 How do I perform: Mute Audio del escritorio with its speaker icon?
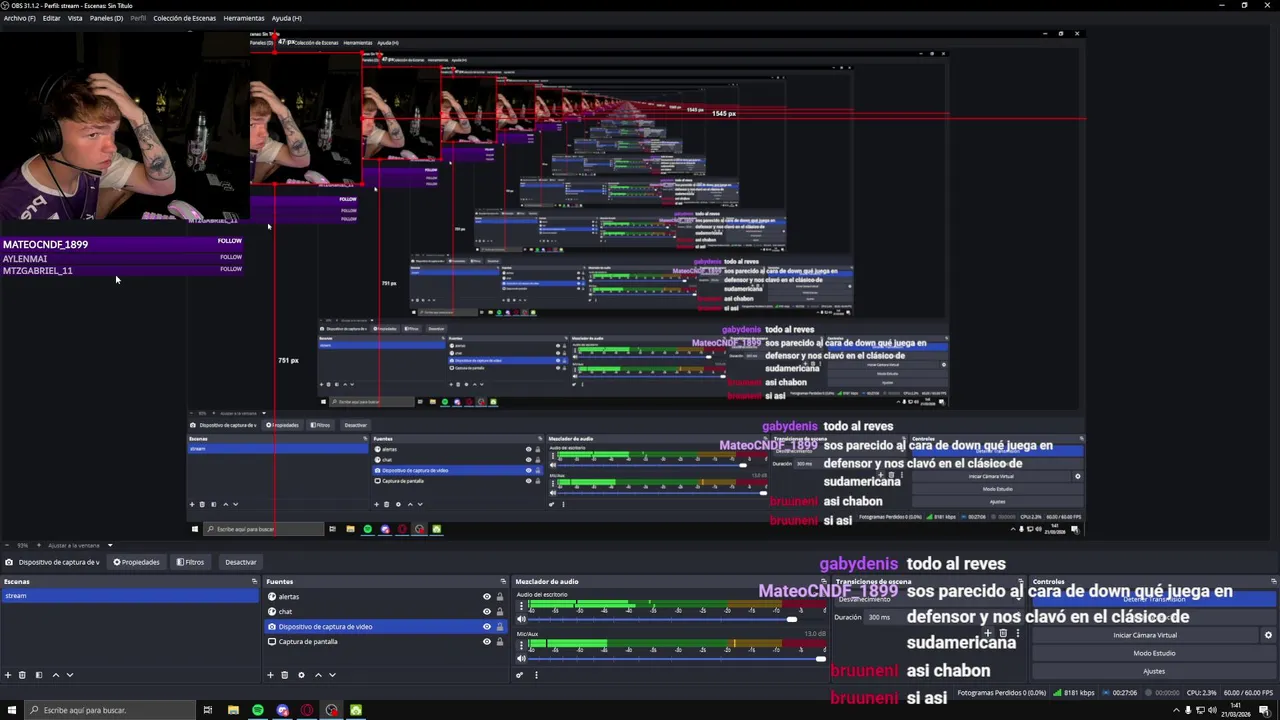[520, 619]
